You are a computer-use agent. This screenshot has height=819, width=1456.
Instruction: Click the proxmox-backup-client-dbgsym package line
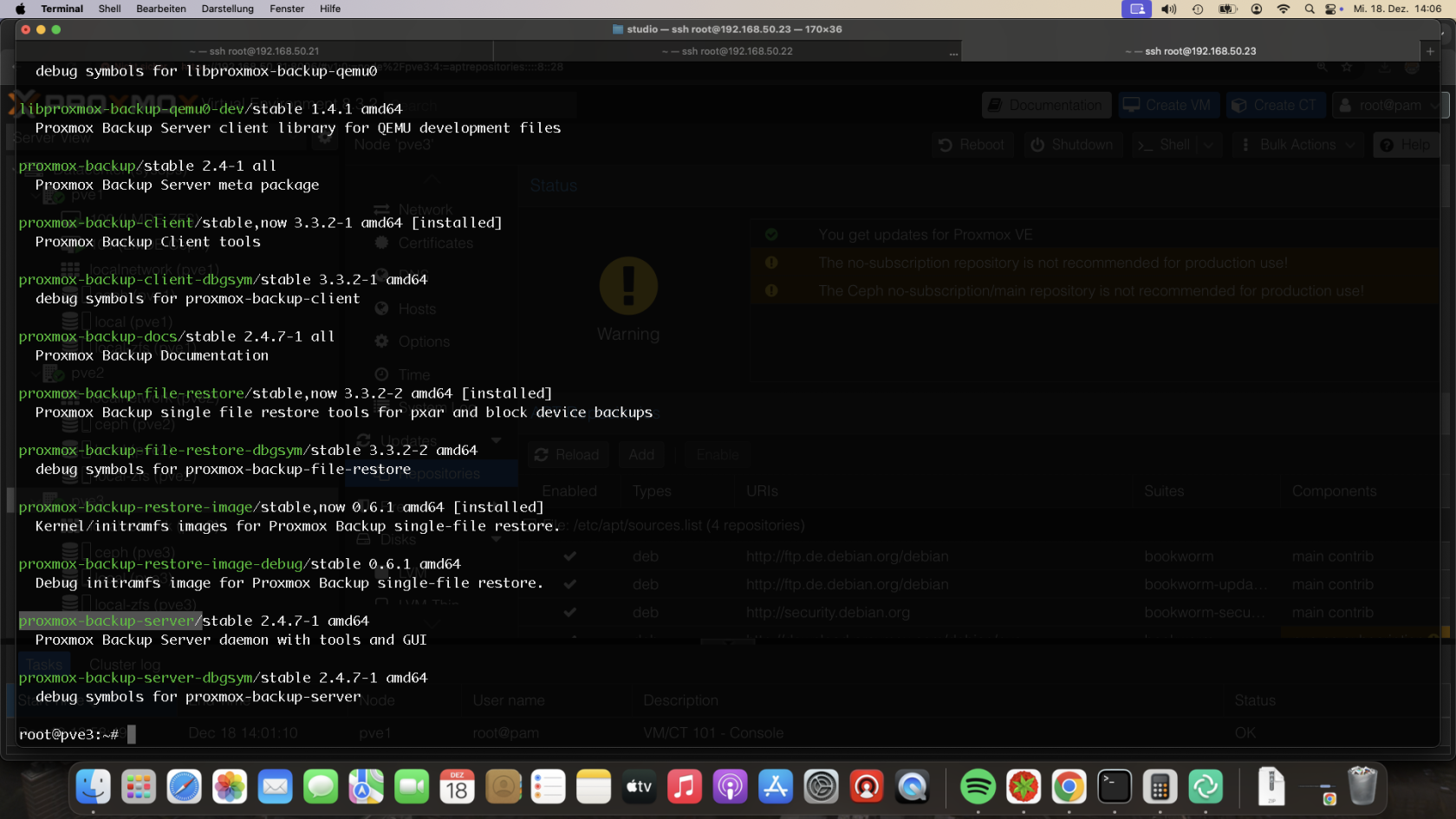[224, 280]
